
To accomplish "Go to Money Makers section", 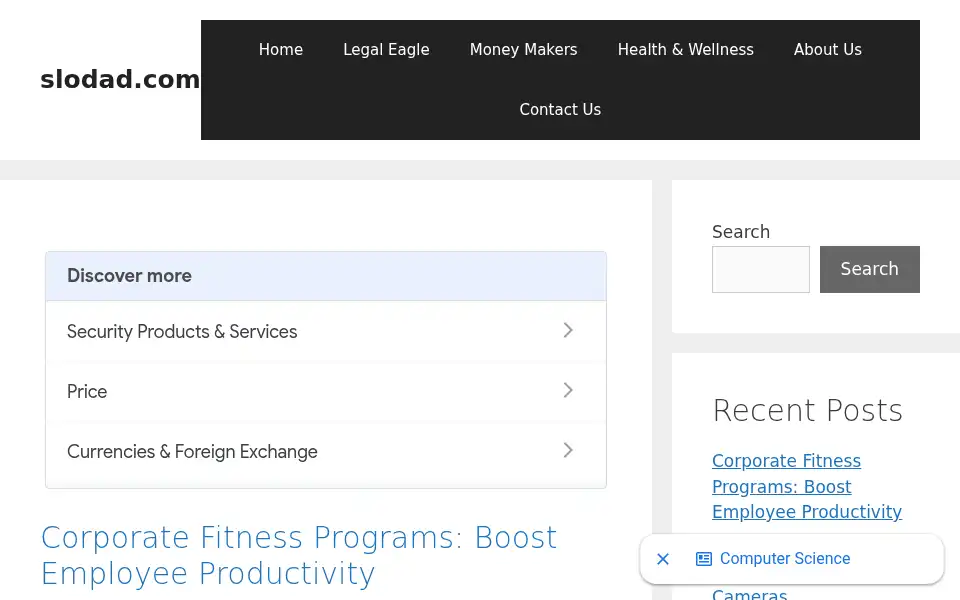I will (x=523, y=50).
